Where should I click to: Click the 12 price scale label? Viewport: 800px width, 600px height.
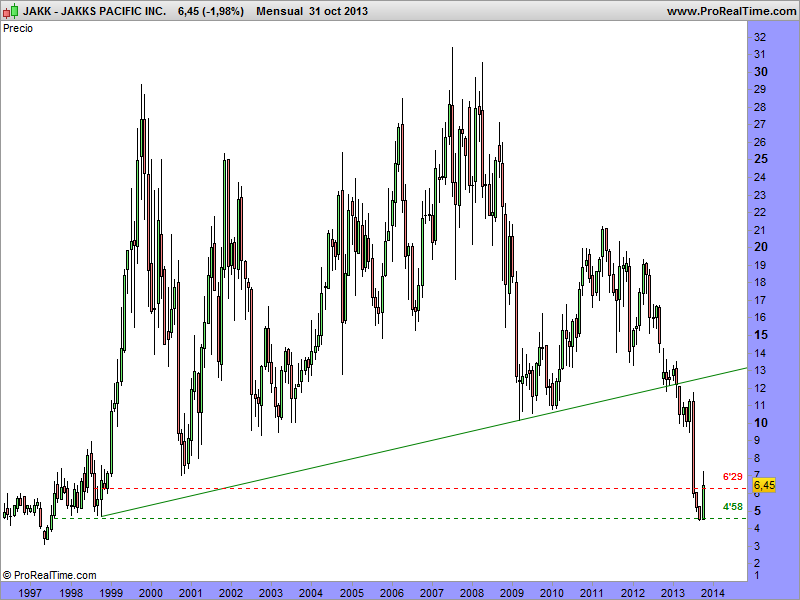coord(760,388)
